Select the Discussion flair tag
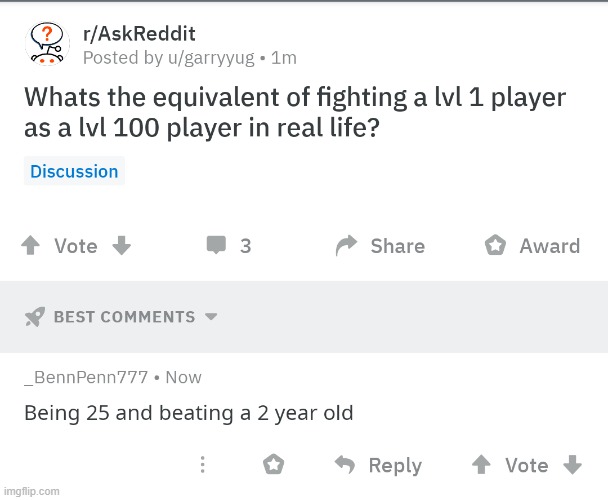 coord(74,171)
